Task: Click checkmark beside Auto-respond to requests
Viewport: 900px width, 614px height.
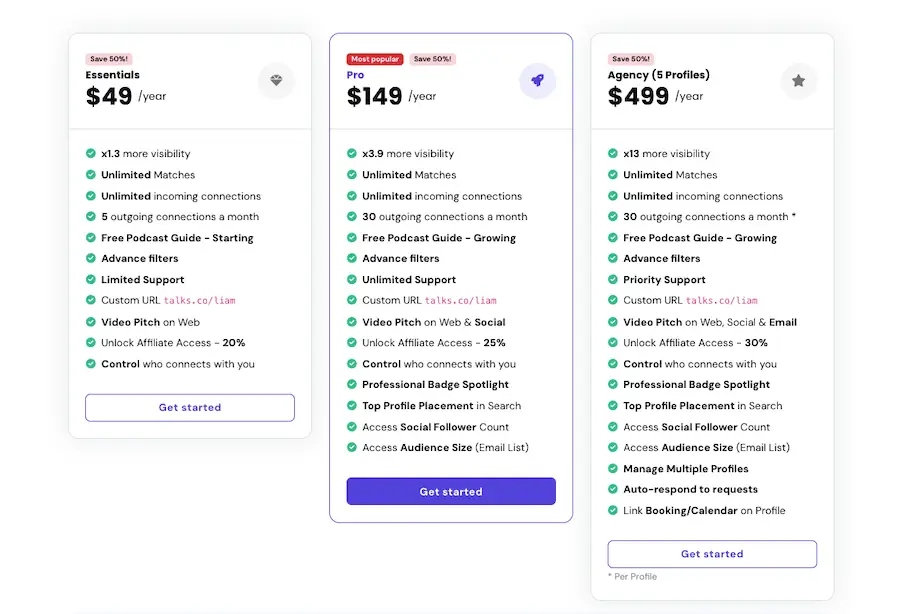Action: click(613, 489)
